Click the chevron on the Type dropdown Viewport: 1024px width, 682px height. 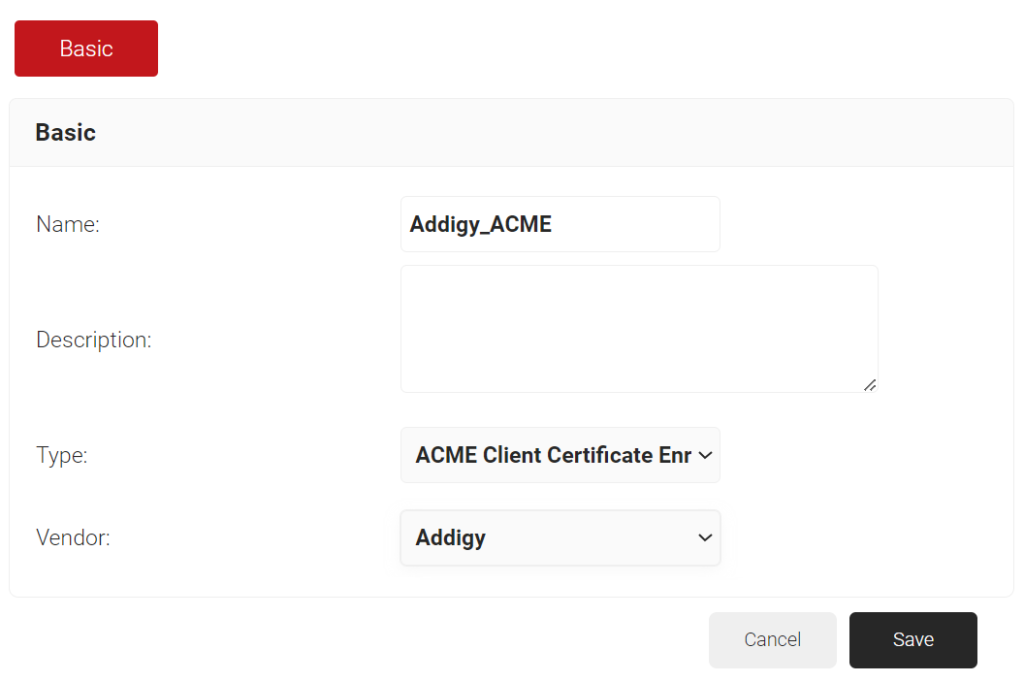click(x=704, y=455)
